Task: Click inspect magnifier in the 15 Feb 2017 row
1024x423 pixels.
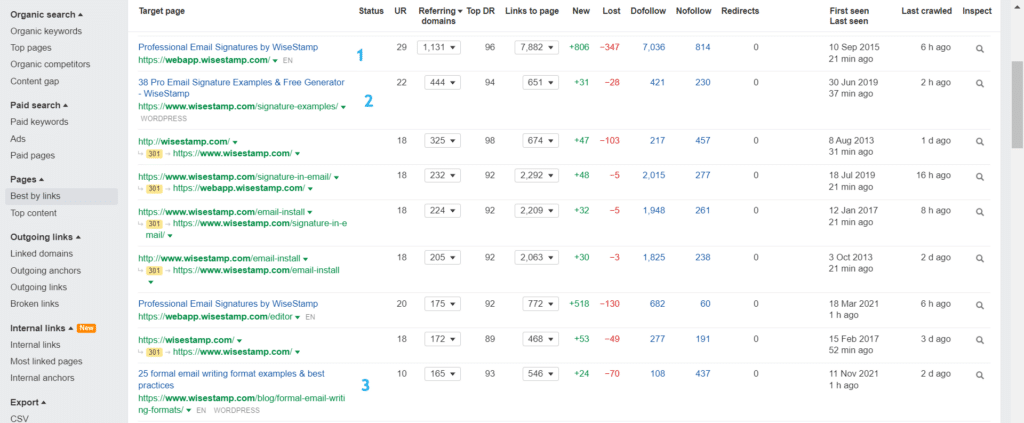Action: pos(980,340)
